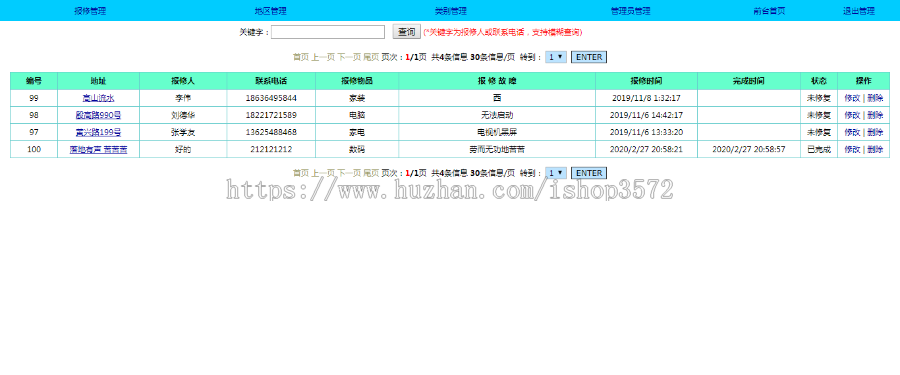
Task: Open the page-number dropdown below the table
Action: (x=556, y=173)
